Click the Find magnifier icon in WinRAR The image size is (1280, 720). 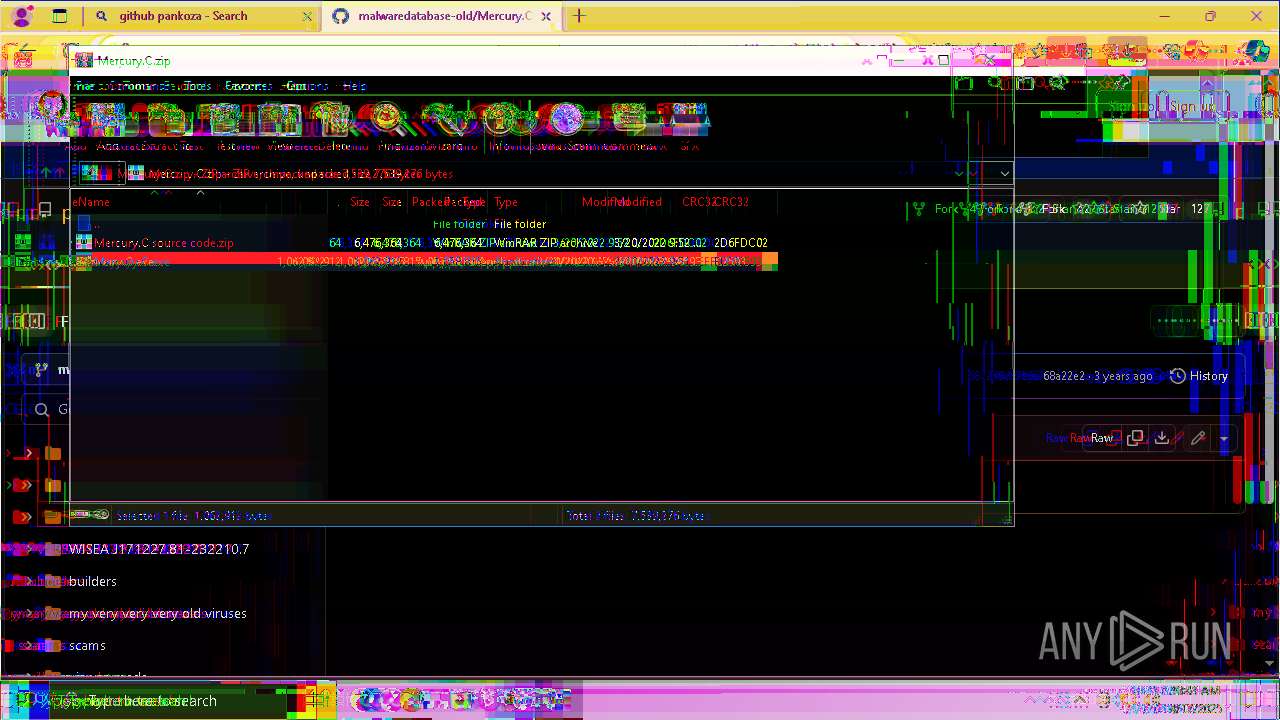coord(388,120)
